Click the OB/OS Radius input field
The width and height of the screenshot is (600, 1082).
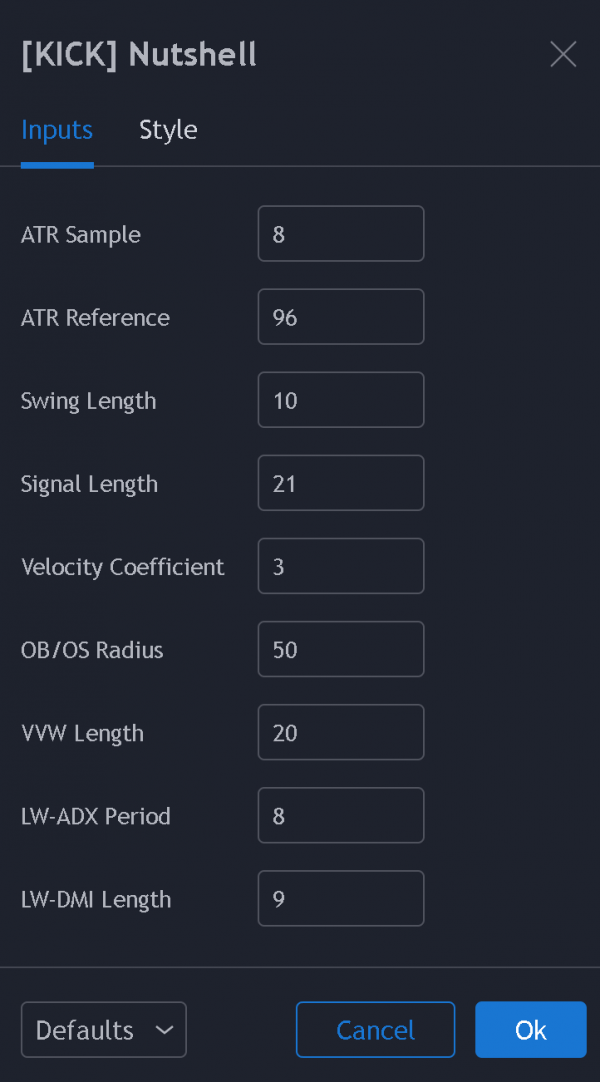pos(341,649)
